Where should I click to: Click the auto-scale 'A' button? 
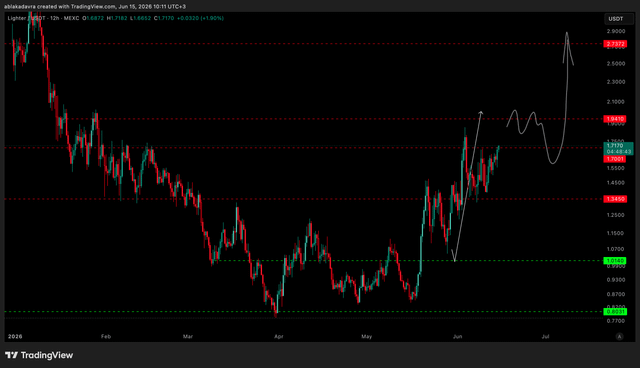click(x=620, y=337)
